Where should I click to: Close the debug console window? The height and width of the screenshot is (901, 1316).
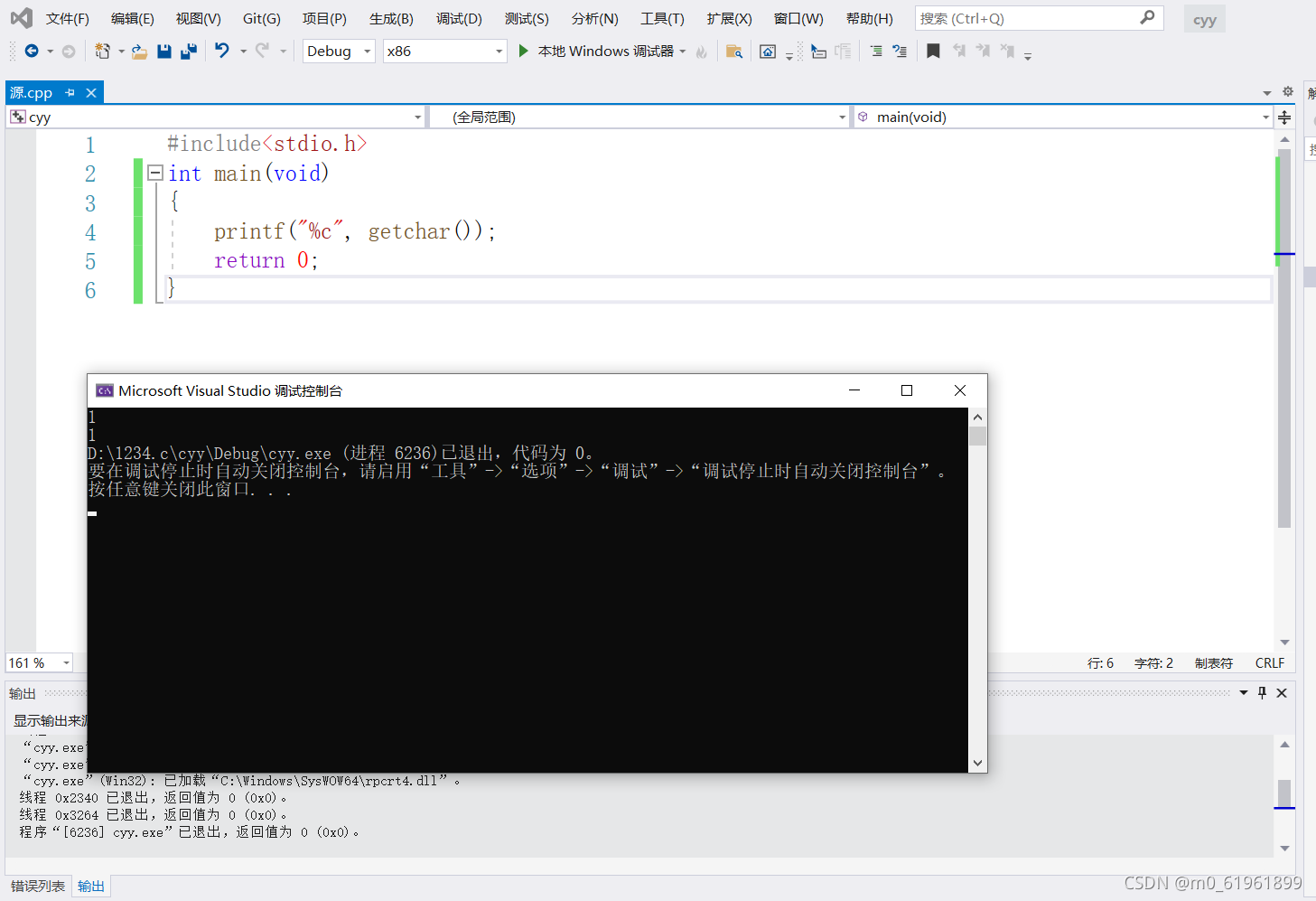960,390
